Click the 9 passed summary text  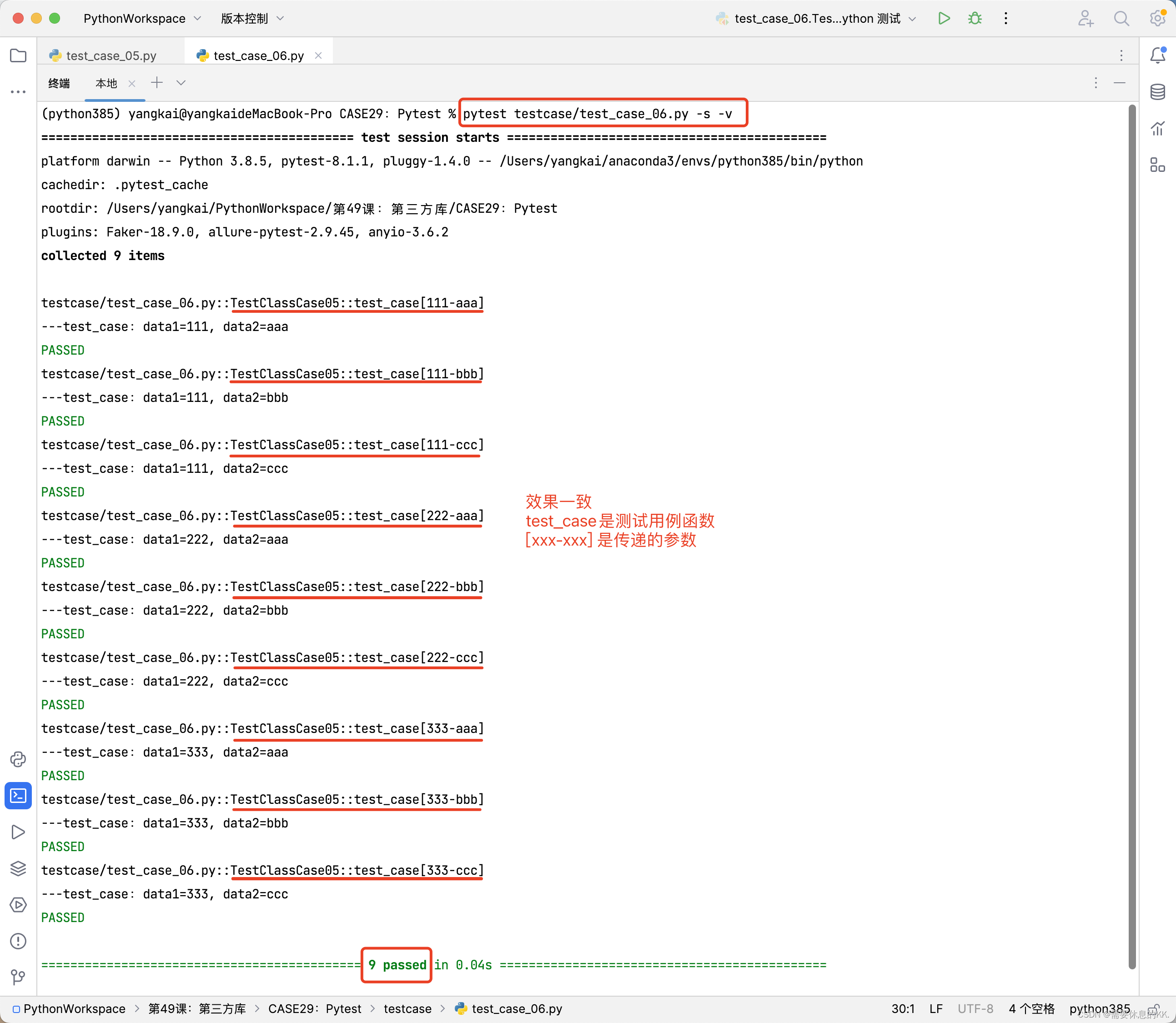(397, 965)
